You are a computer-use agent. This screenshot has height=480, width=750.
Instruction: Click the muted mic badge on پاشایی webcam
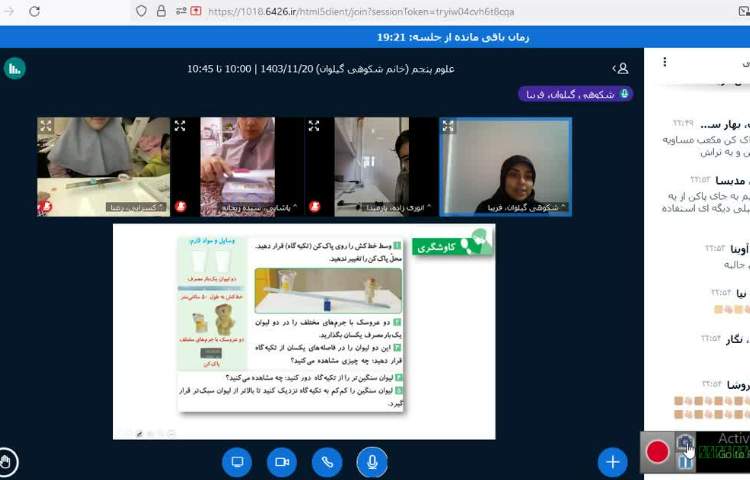180,206
